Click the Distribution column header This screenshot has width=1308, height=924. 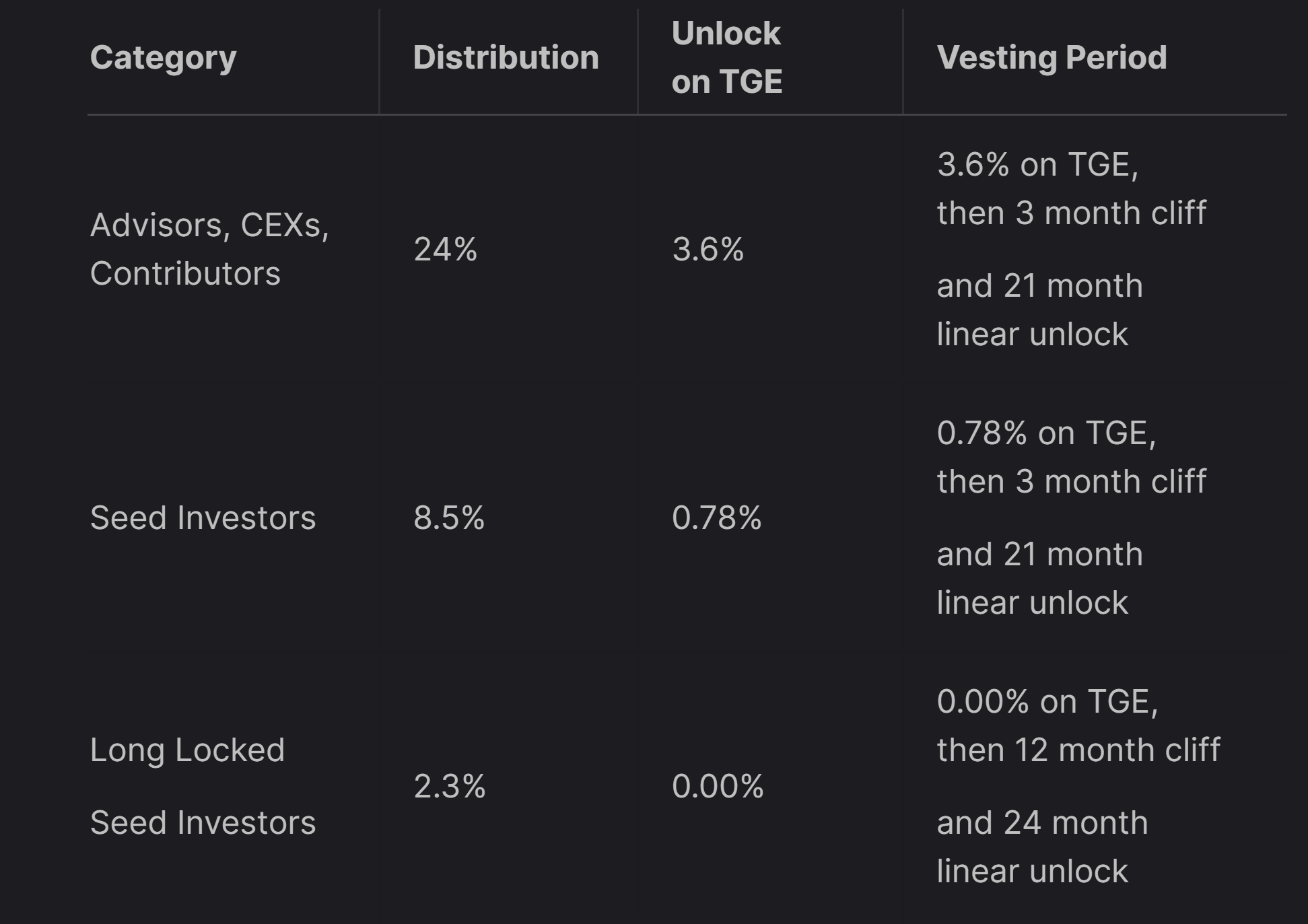(506, 58)
